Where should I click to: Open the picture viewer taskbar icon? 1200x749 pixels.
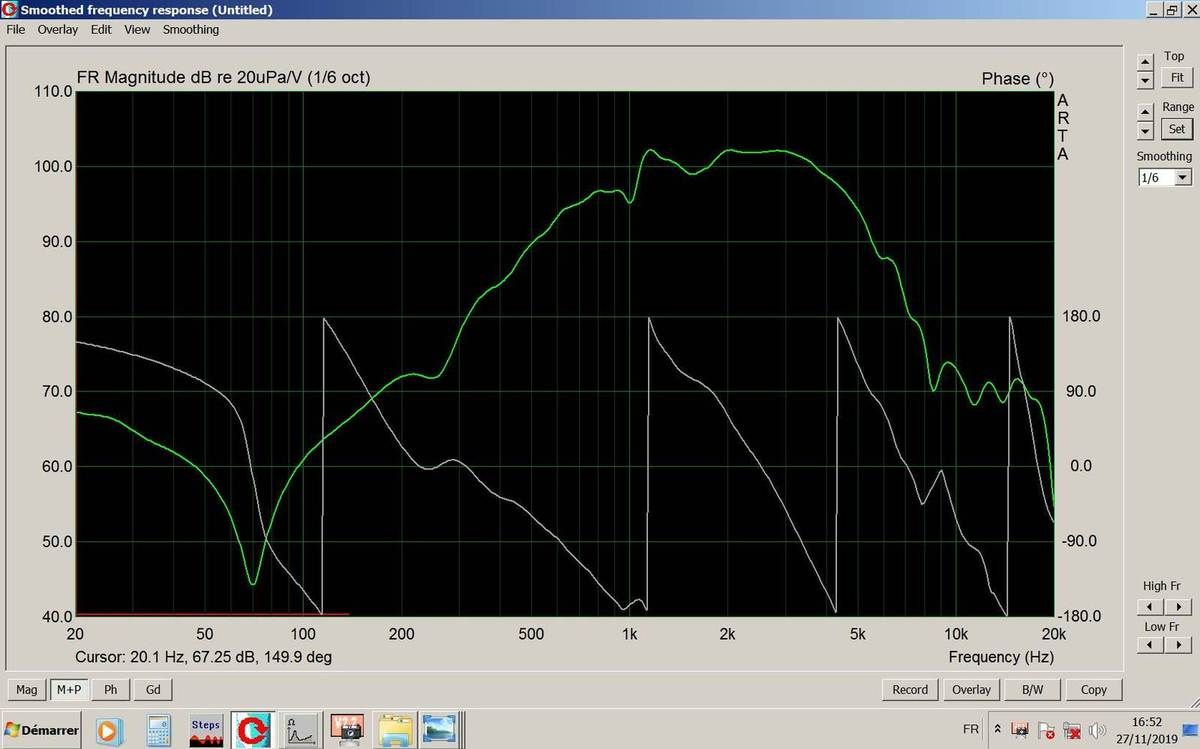point(438,730)
